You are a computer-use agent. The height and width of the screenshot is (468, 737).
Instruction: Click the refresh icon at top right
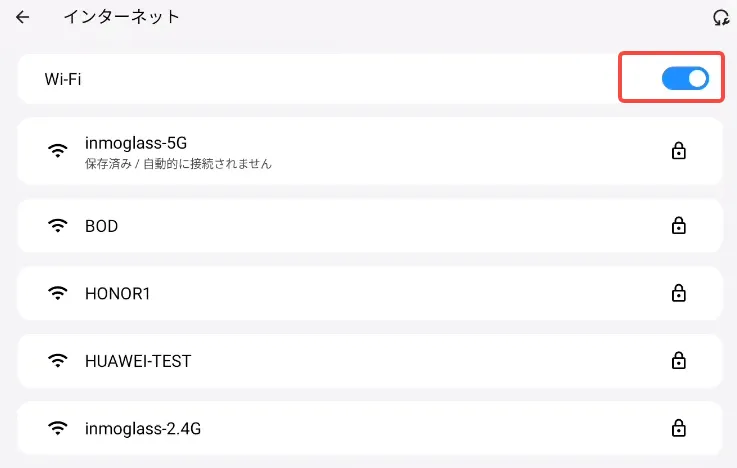[718, 17]
